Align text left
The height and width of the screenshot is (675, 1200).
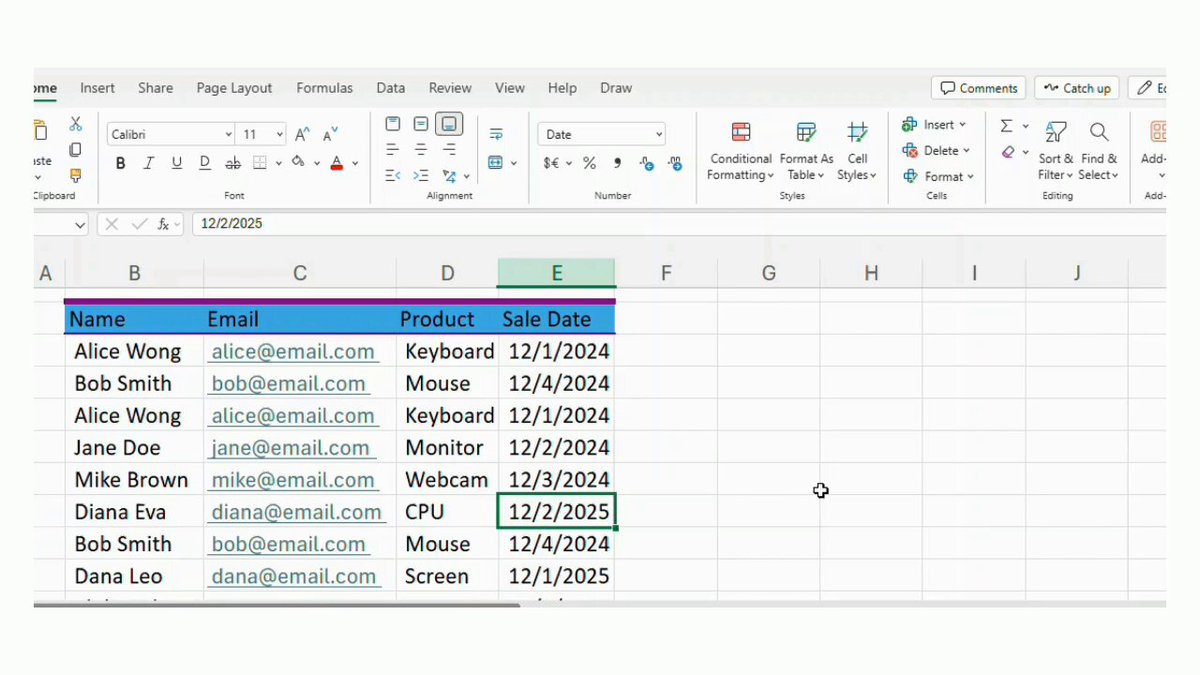coord(393,149)
